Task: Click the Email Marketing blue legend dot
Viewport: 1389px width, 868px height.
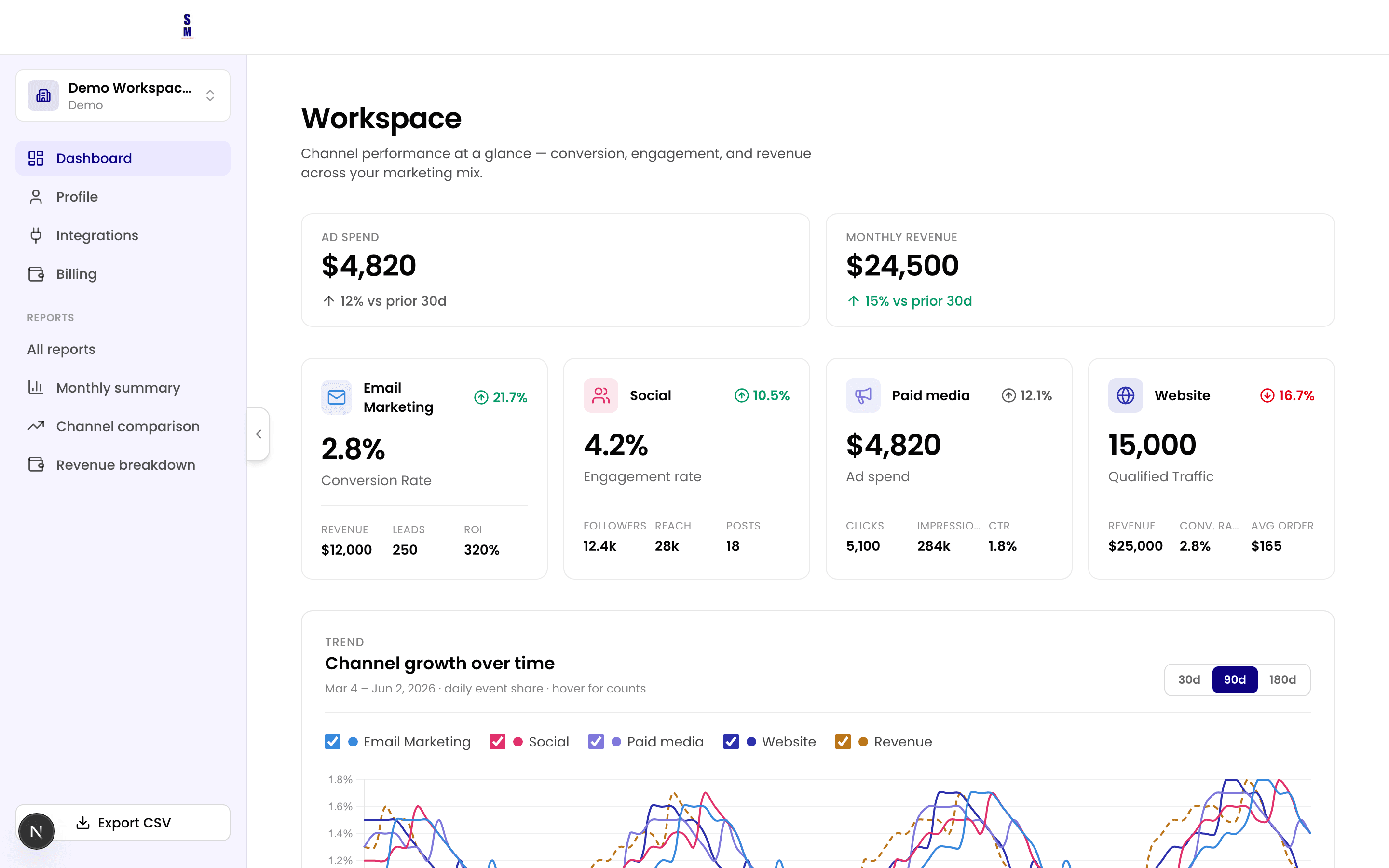Action: [353, 742]
